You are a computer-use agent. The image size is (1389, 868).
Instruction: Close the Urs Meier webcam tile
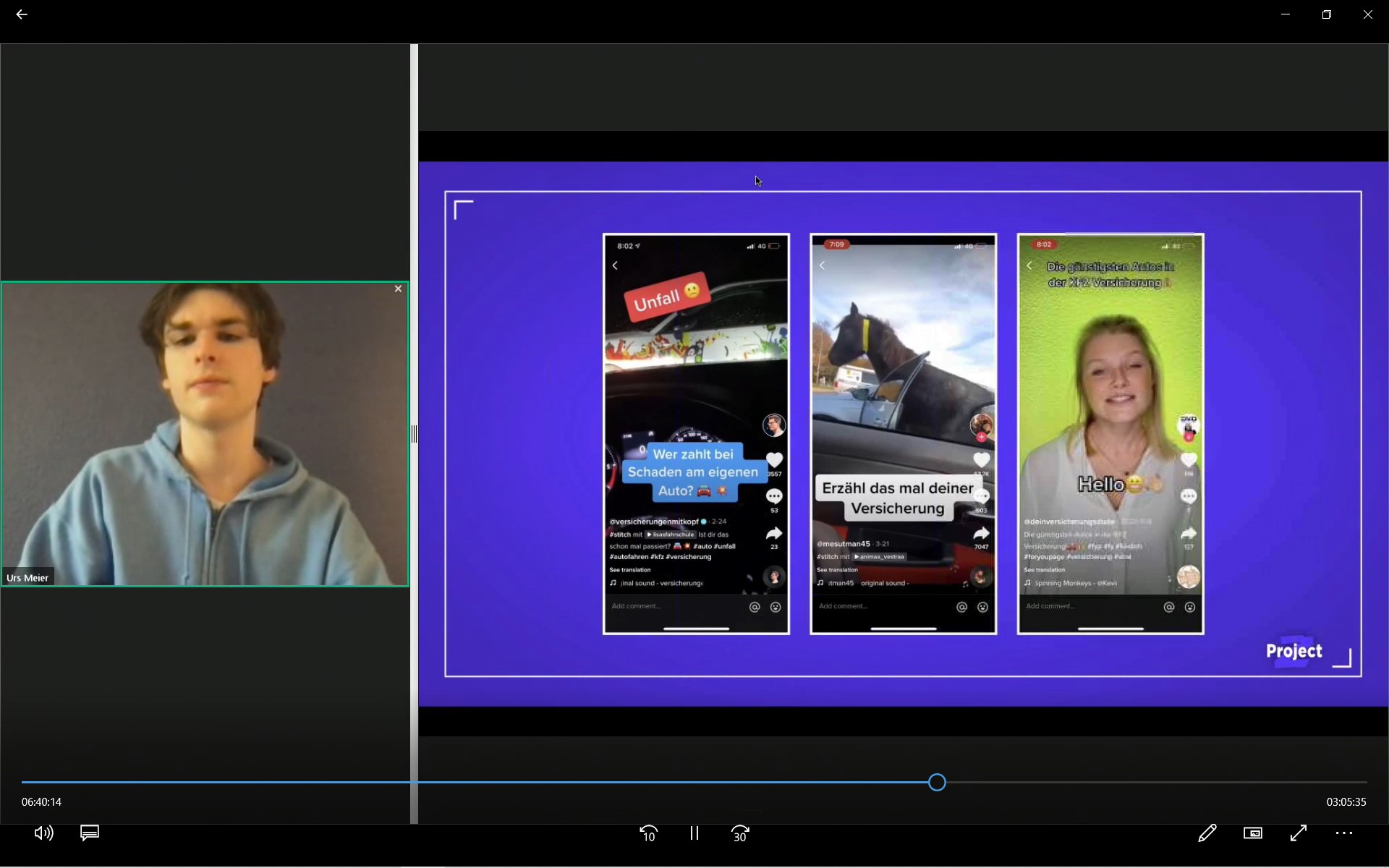pos(398,289)
